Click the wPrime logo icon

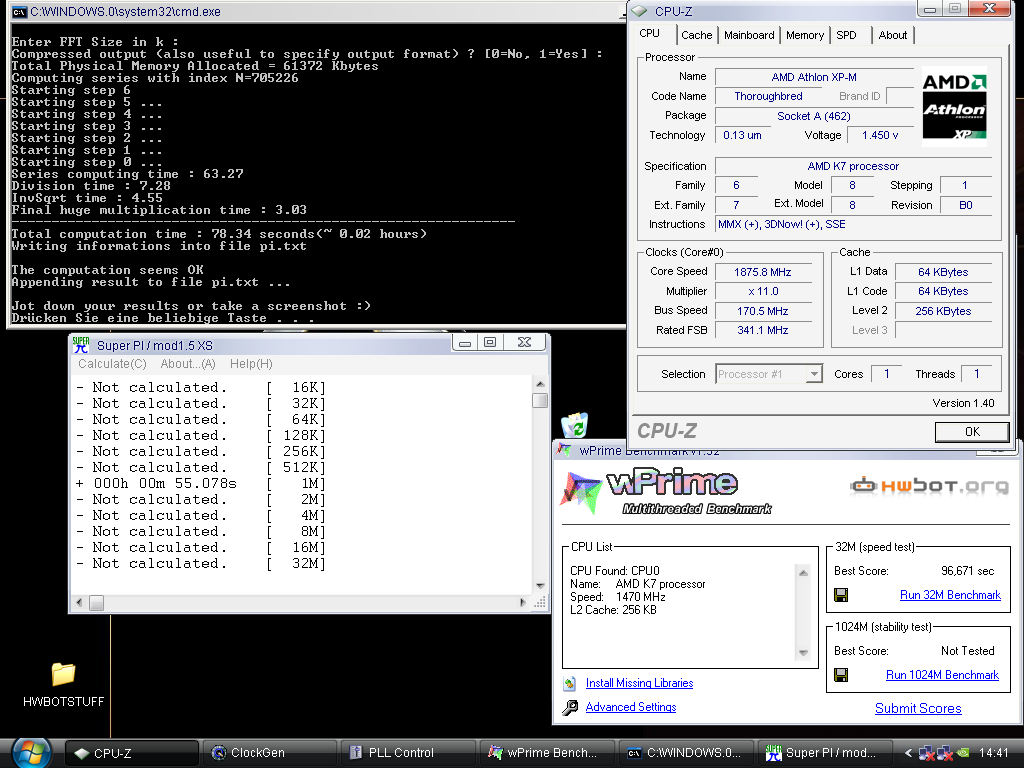click(581, 492)
